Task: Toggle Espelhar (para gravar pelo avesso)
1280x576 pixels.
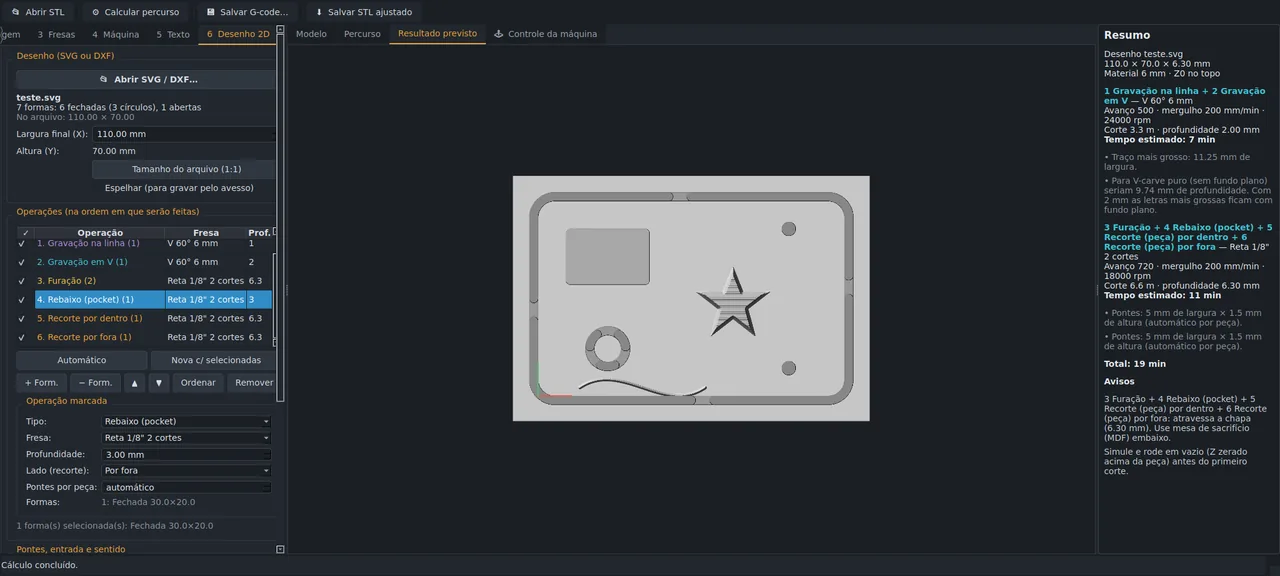Action: pyautogui.click(x=179, y=188)
